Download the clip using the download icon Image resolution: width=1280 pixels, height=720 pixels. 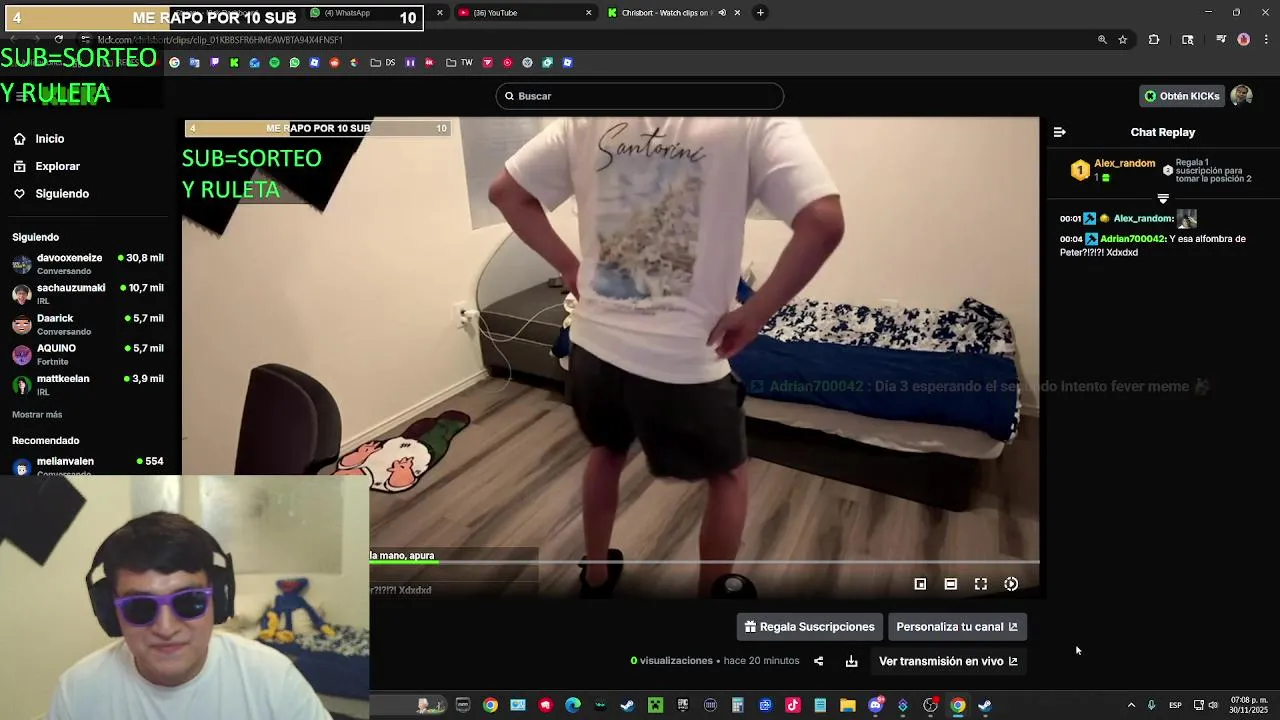pyautogui.click(x=851, y=661)
